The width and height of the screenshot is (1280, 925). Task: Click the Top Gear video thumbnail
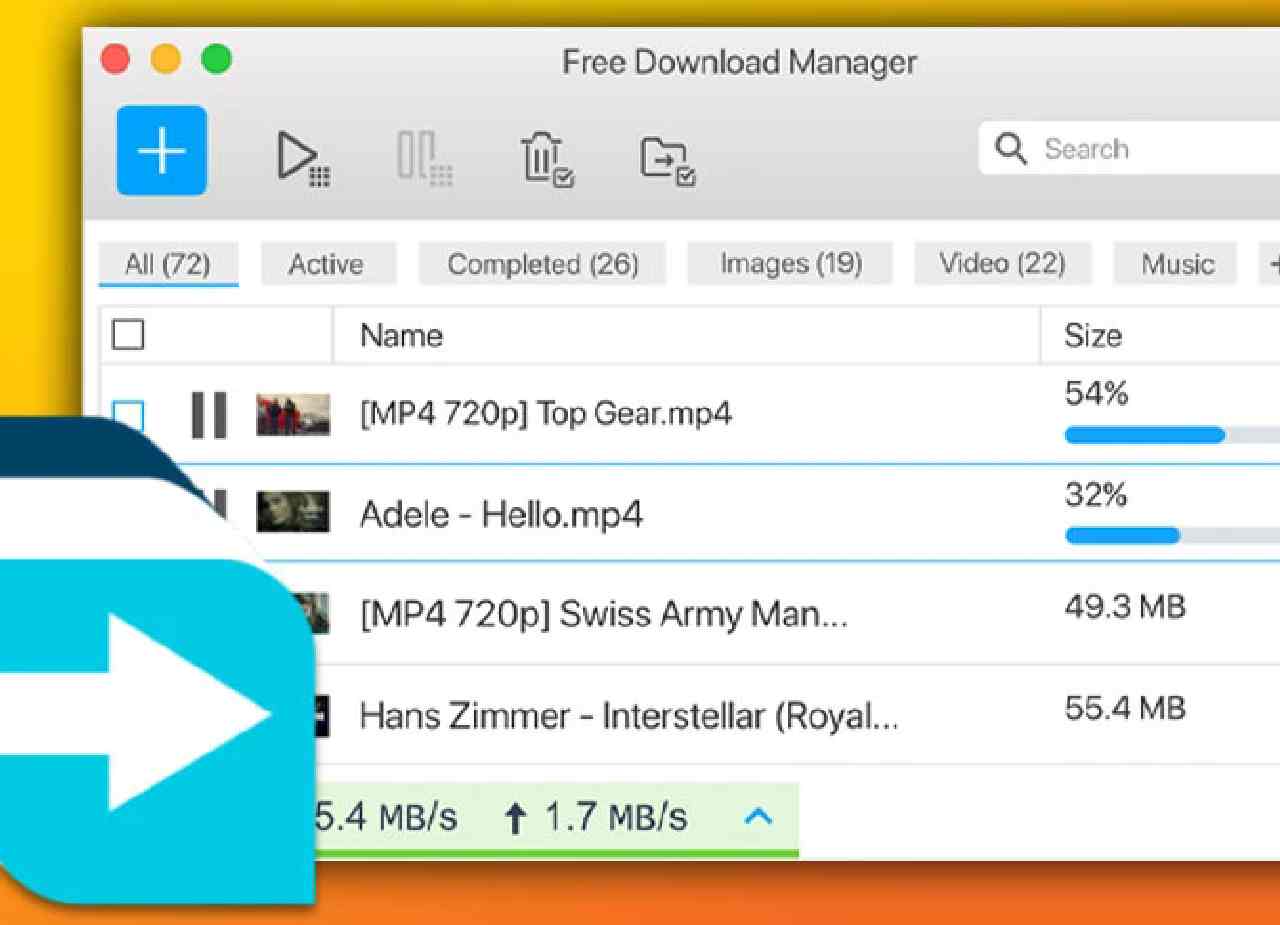(x=293, y=414)
